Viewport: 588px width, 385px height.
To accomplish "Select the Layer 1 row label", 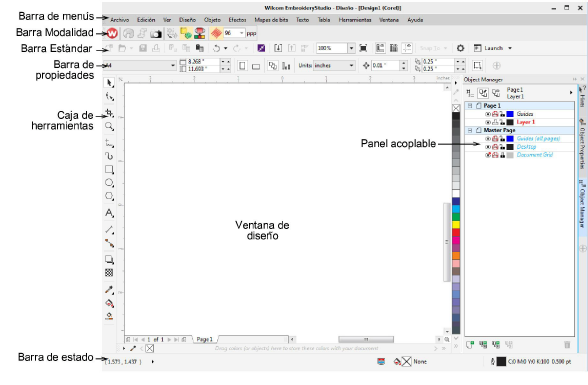I will 525,122.
